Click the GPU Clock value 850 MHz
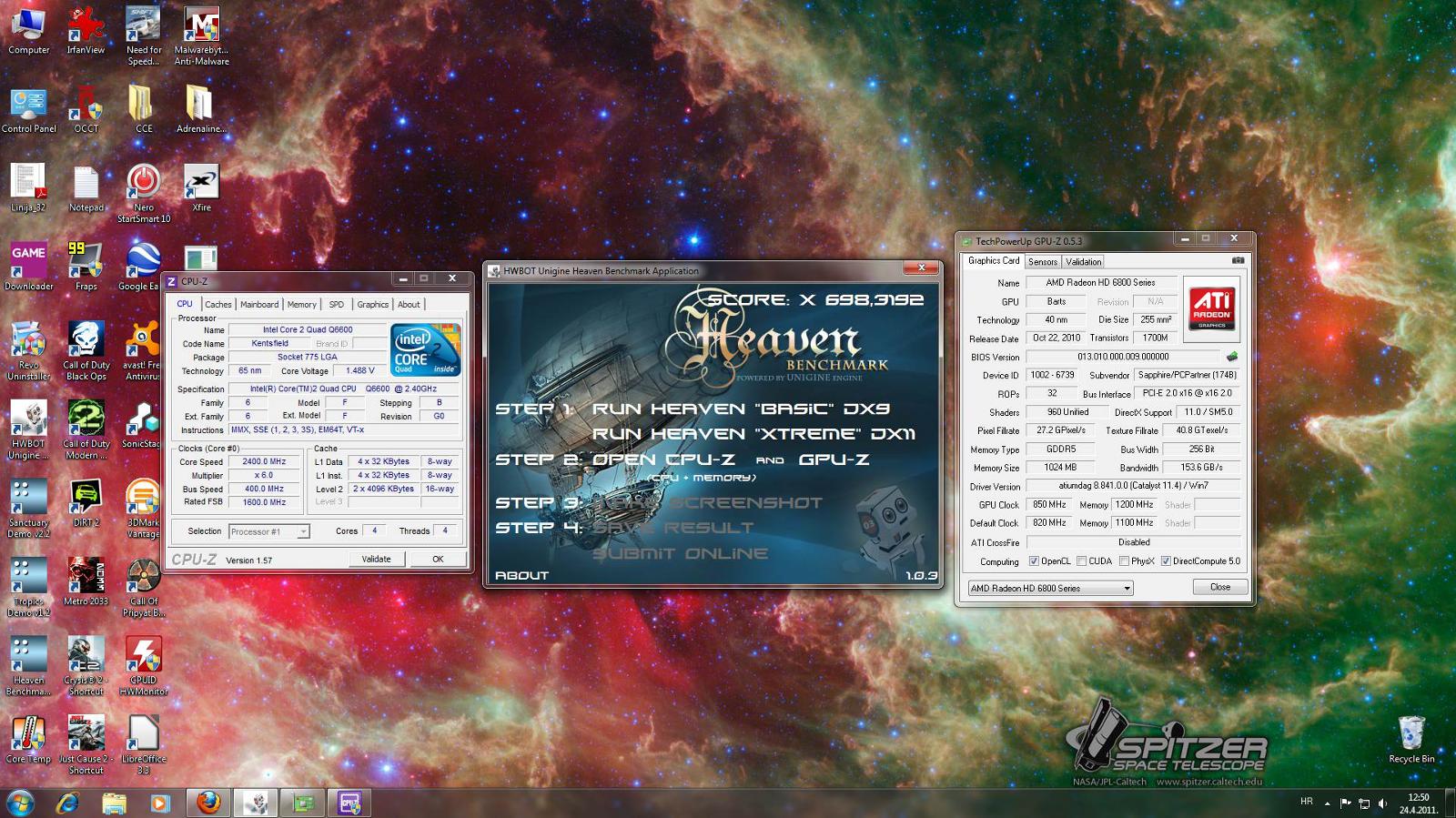 coord(1049,504)
